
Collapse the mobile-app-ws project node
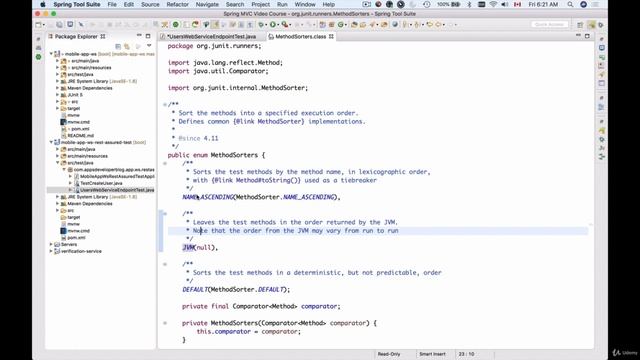pyautogui.click(x=51, y=54)
